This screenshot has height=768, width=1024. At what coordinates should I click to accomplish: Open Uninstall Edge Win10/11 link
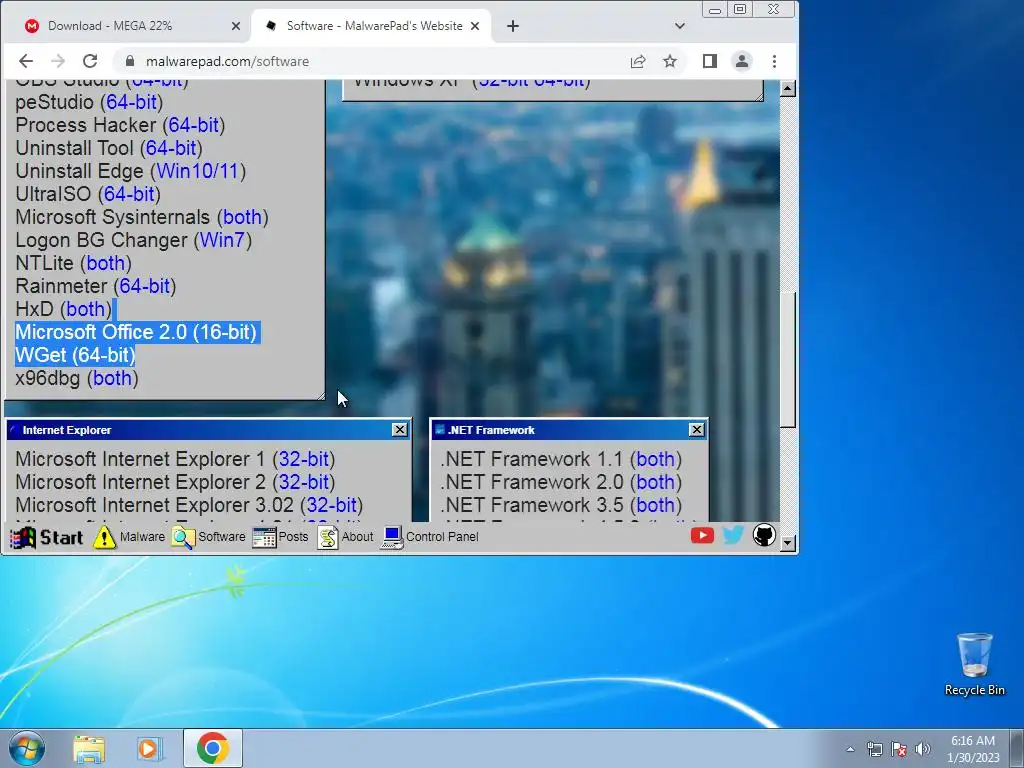coord(198,171)
